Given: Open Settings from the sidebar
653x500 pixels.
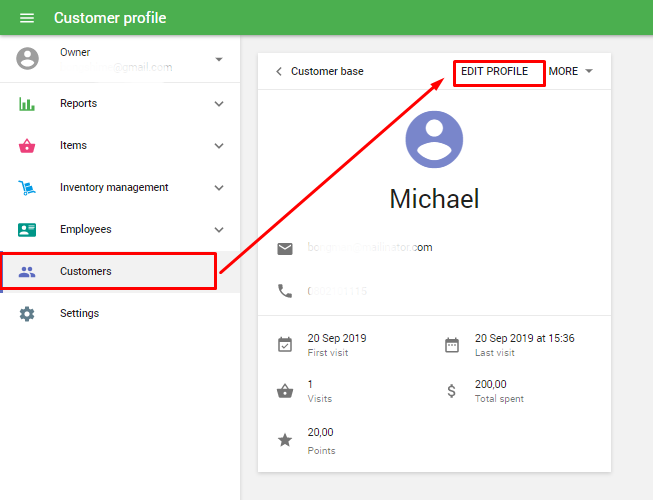Looking at the screenshot, I should 79,314.
